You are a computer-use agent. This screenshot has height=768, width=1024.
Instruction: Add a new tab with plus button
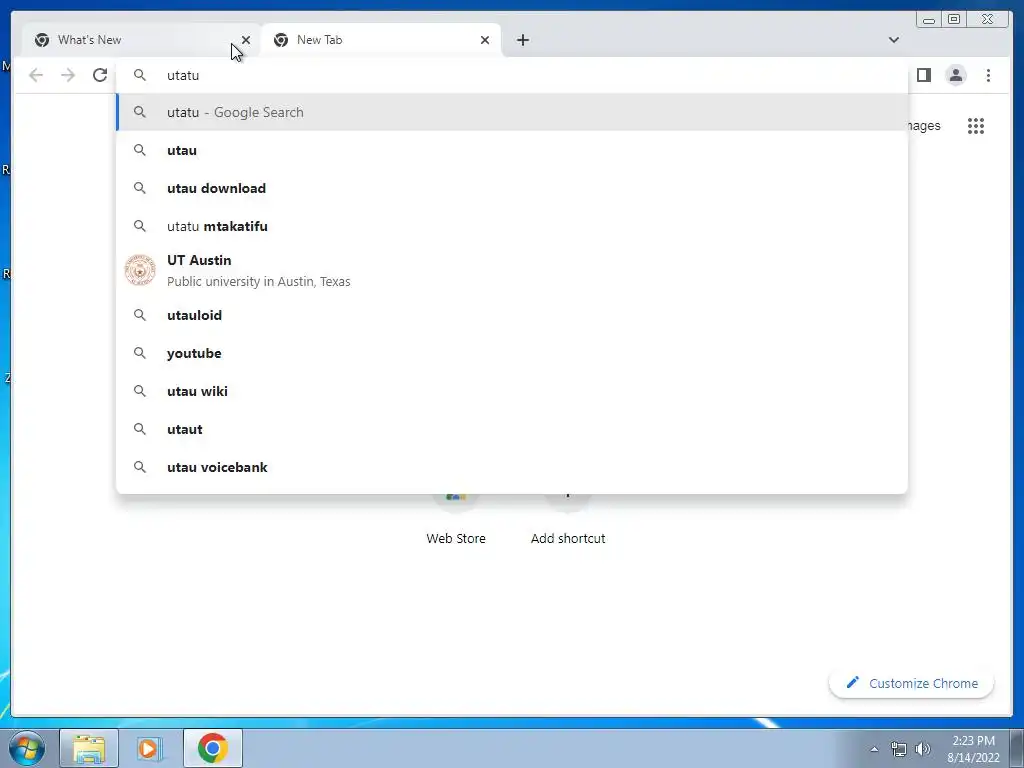[522, 40]
